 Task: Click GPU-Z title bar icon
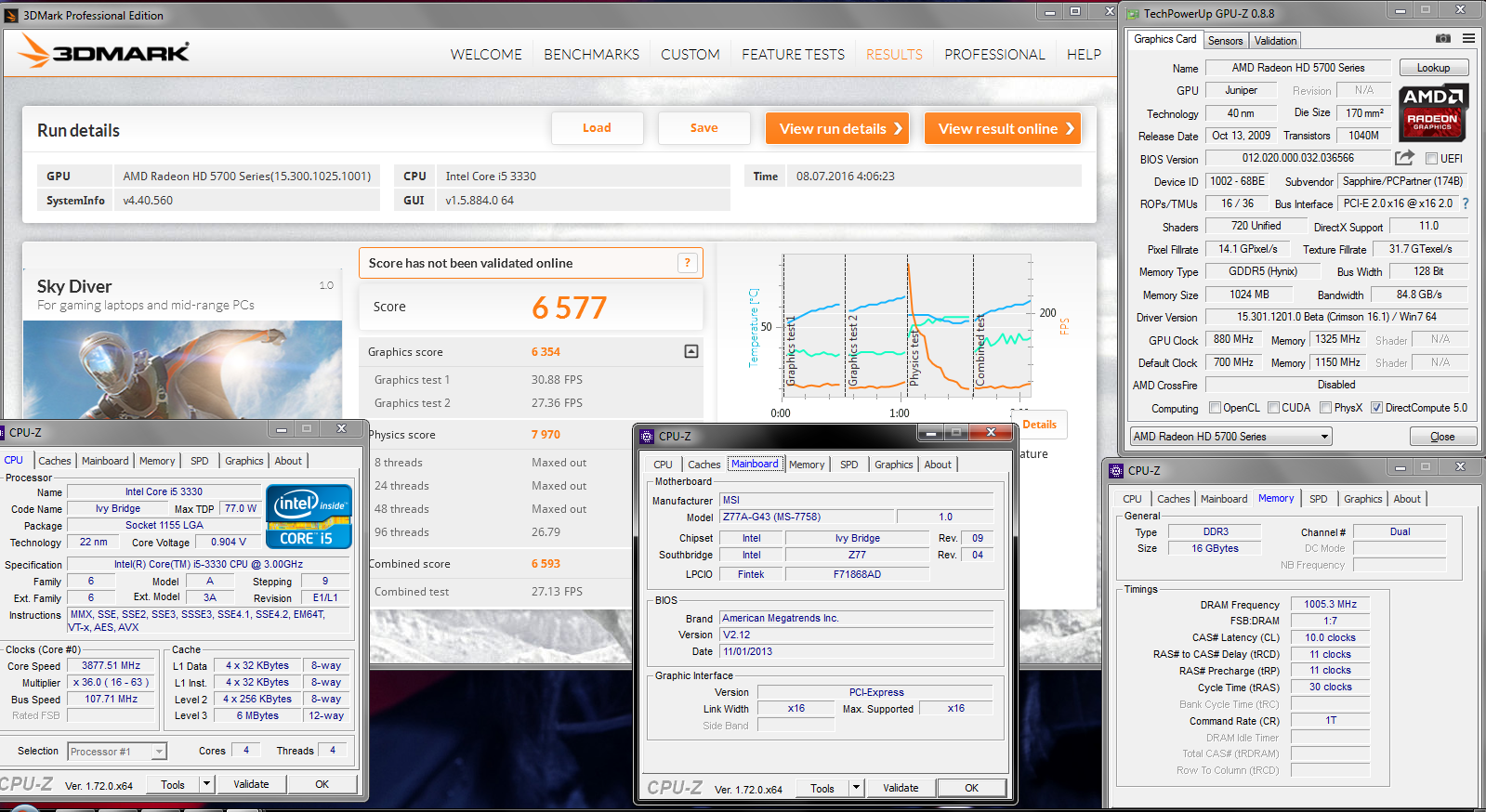tap(1133, 13)
